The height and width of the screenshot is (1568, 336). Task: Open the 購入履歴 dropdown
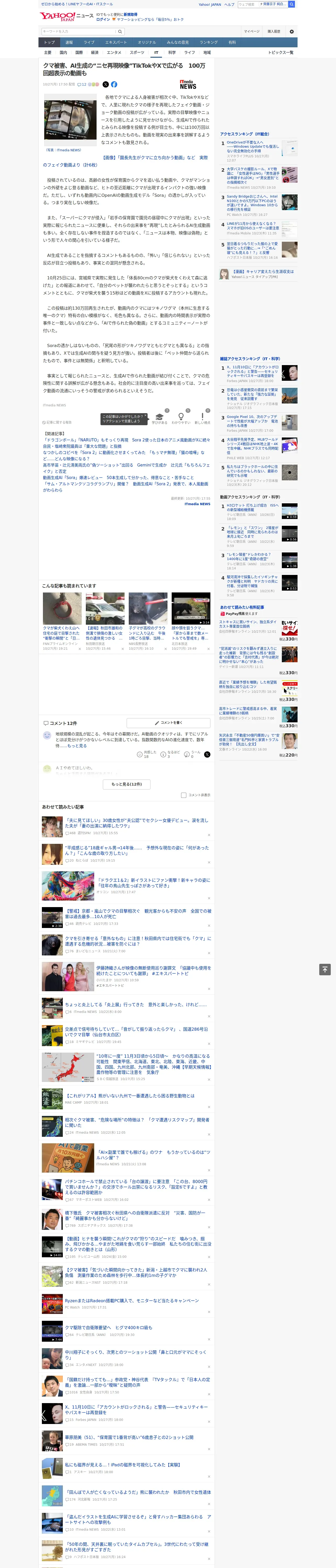(274, 32)
